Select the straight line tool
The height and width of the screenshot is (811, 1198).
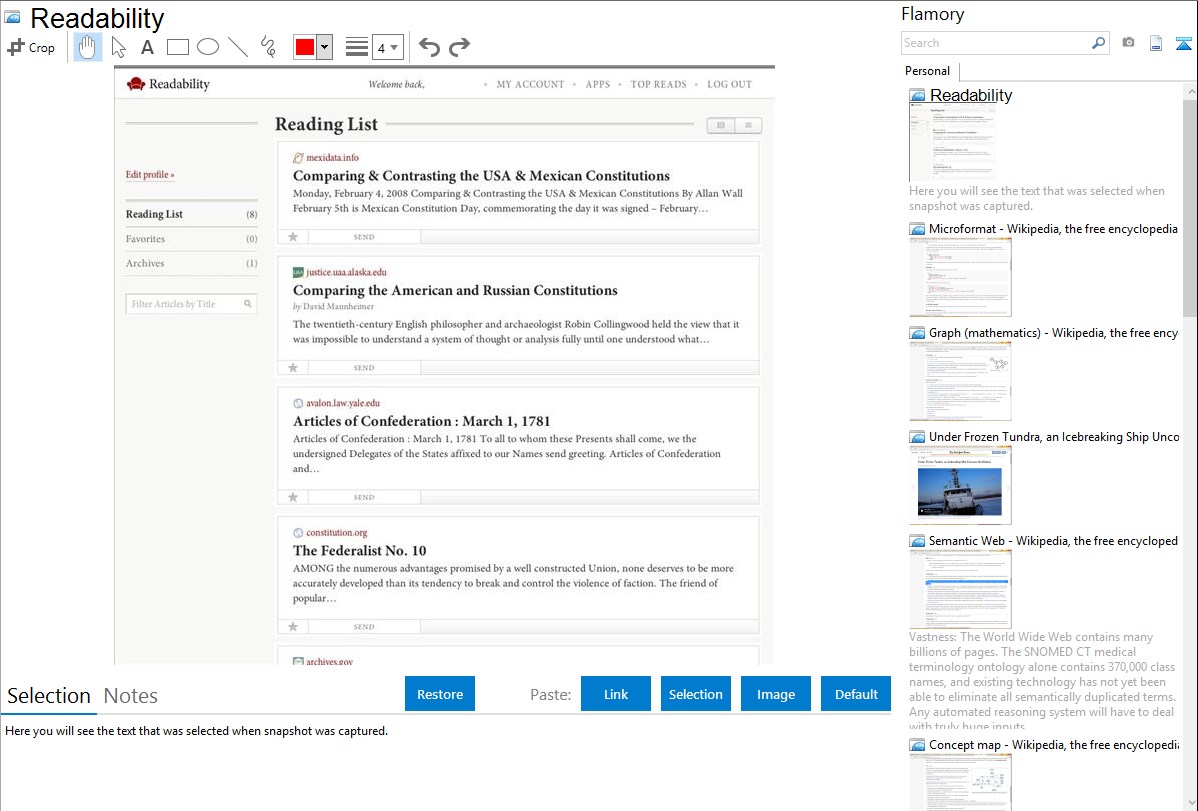pyautogui.click(x=238, y=47)
